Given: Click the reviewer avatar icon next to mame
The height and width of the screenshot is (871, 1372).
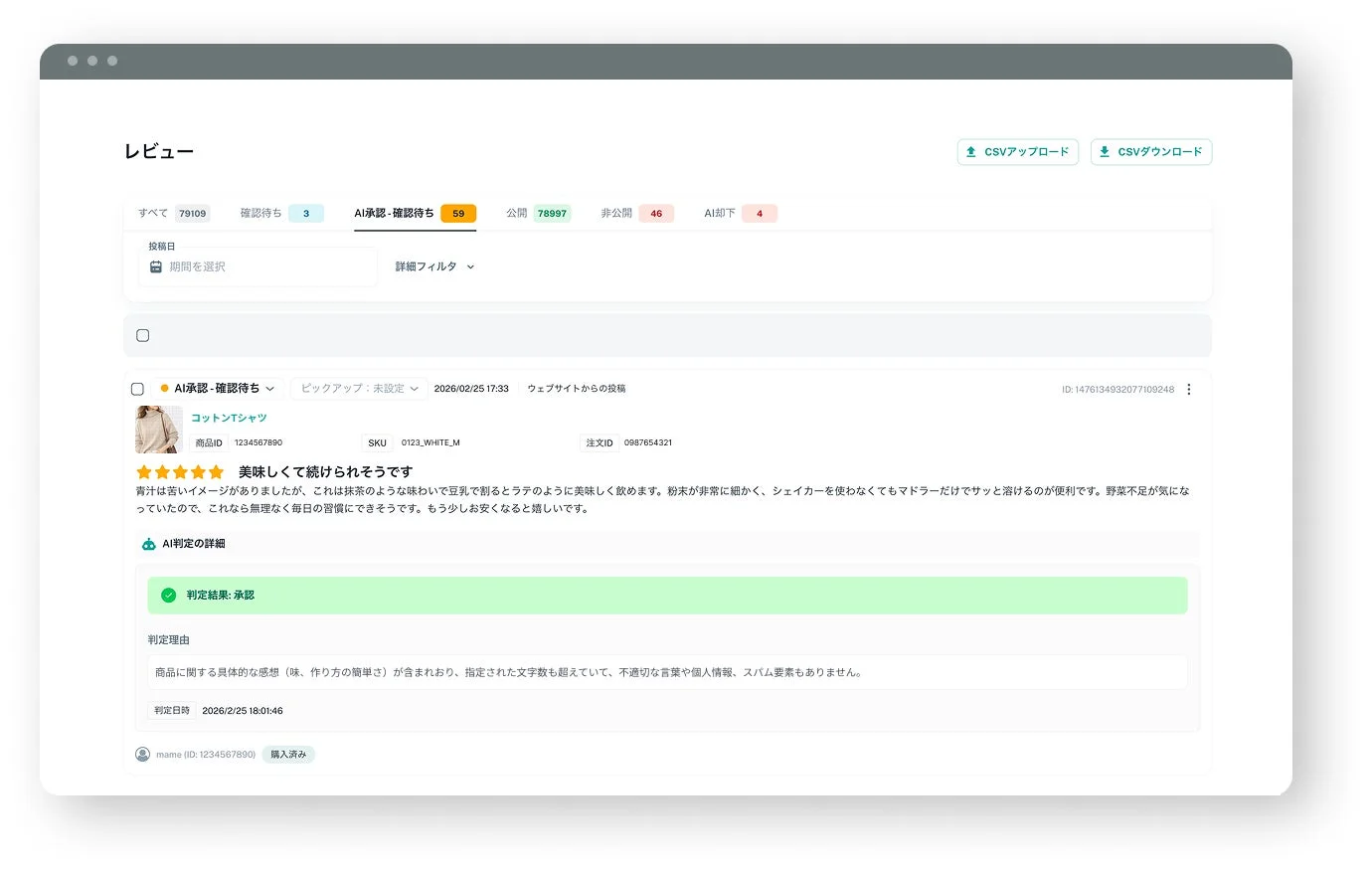Looking at the screenshot, I should (x=142, y=754).
